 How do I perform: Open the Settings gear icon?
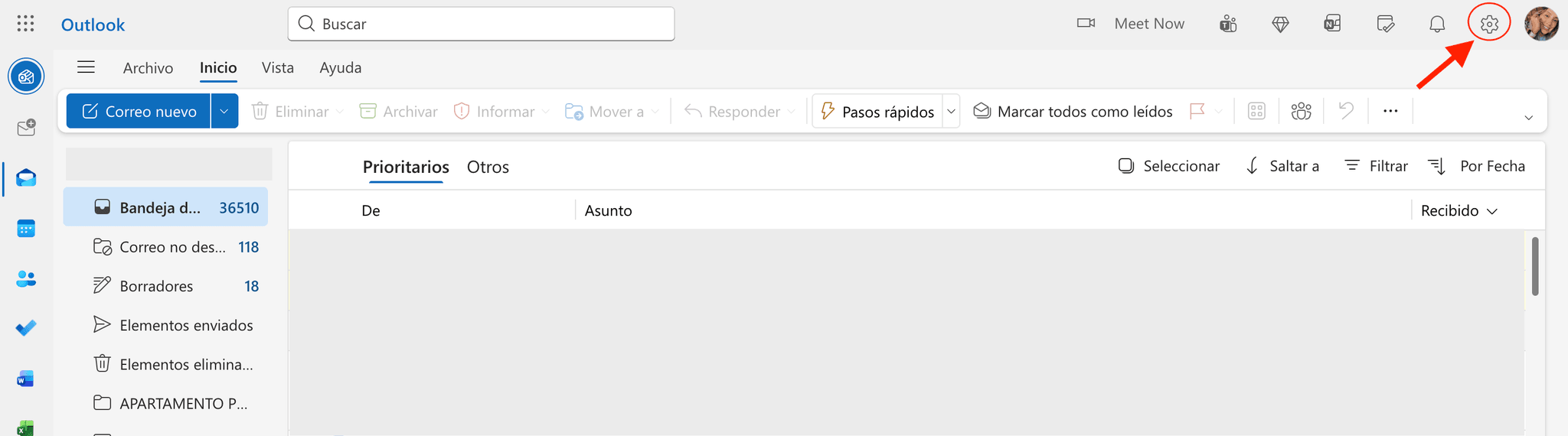(1489, 24)
